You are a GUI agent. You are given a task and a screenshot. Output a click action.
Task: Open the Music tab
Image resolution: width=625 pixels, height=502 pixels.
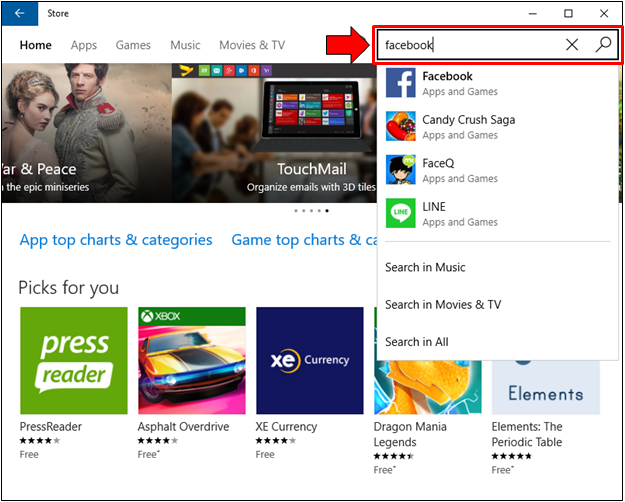coord(185,45)
